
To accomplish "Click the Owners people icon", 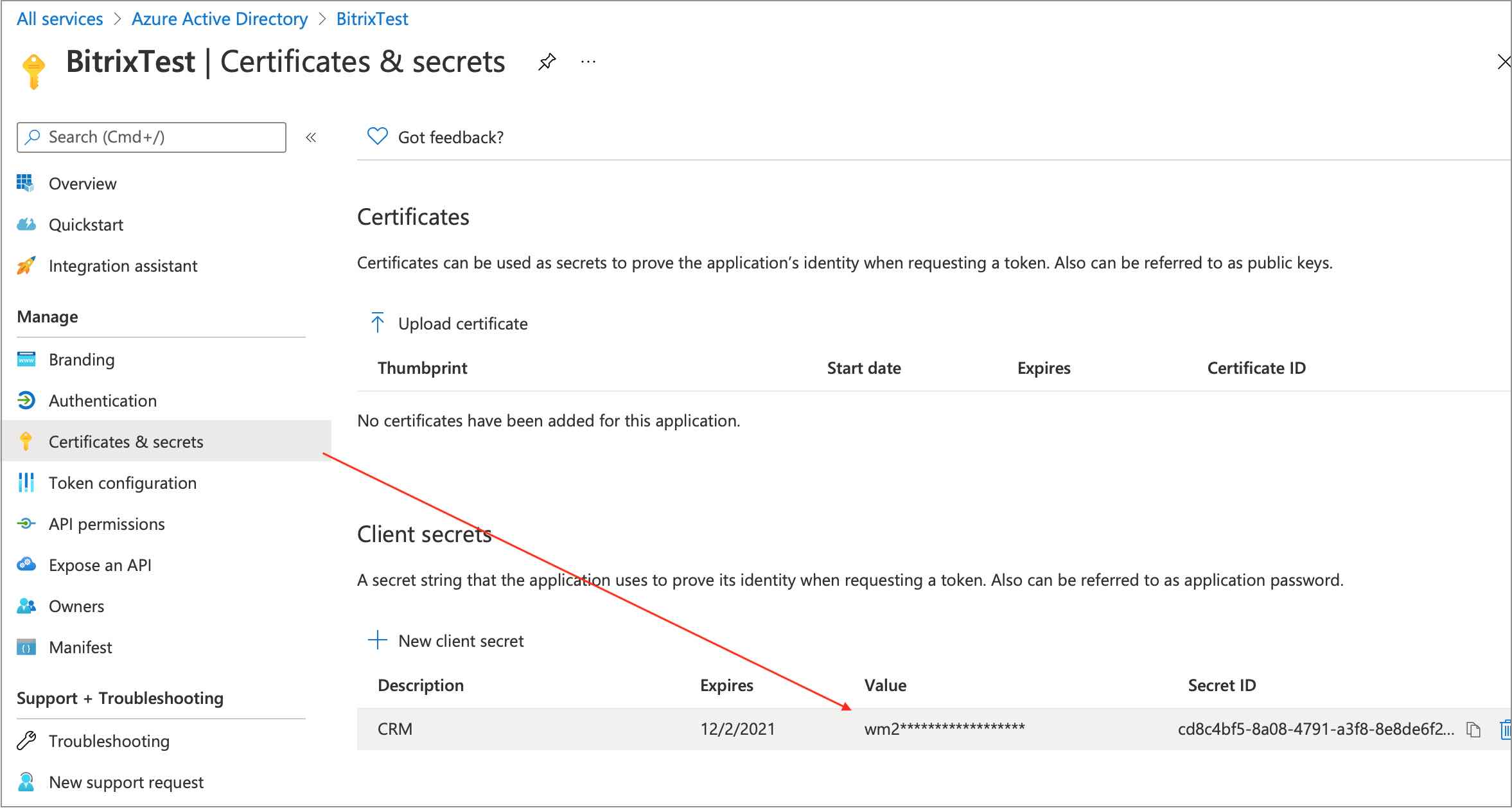I will click(x=26, y=606).
